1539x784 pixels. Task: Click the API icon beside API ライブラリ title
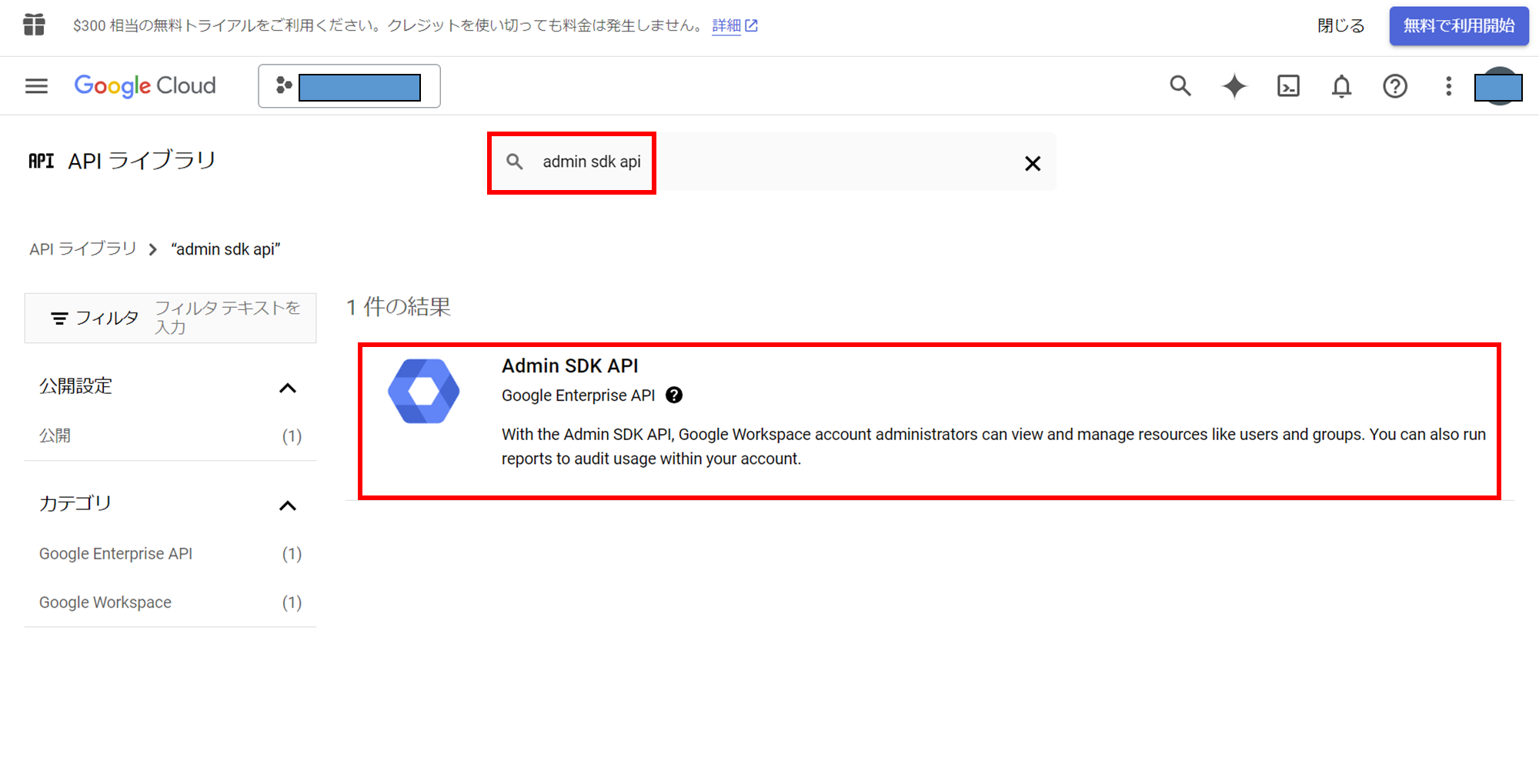(41, 161)
